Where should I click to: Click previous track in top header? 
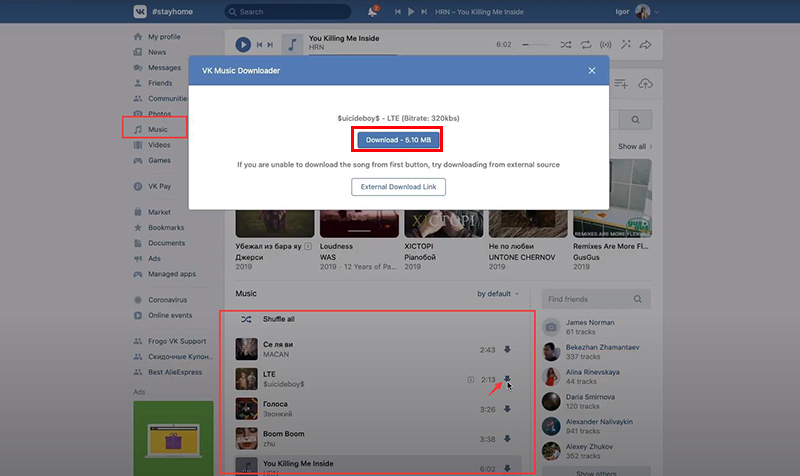tap(397, 12)
